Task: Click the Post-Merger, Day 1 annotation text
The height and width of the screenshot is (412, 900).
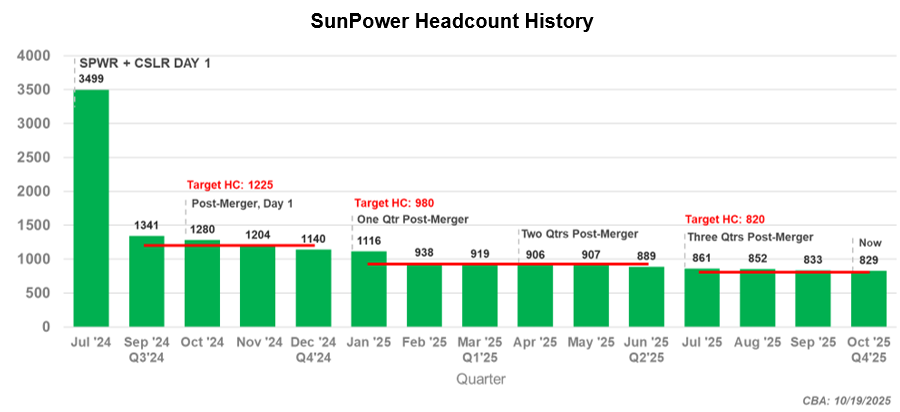Action: [240, 203]
